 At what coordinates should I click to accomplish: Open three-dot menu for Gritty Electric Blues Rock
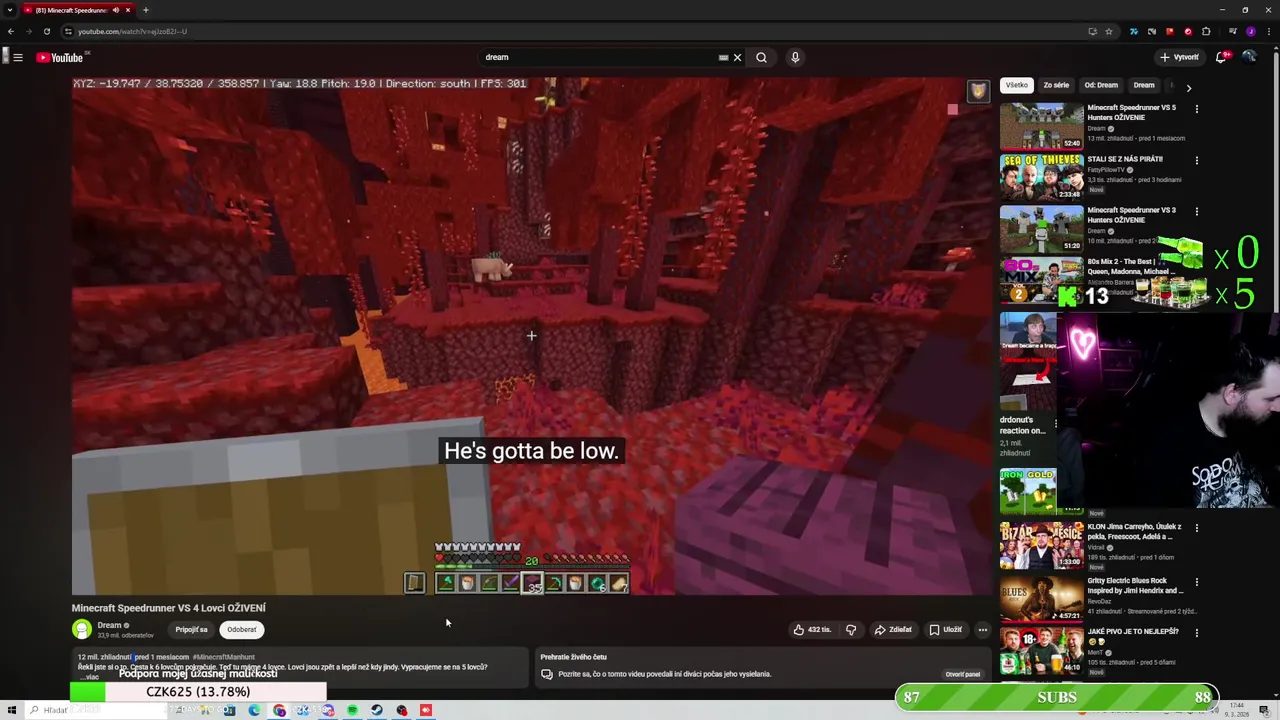pyautogui.click(x=1196, y=582)
